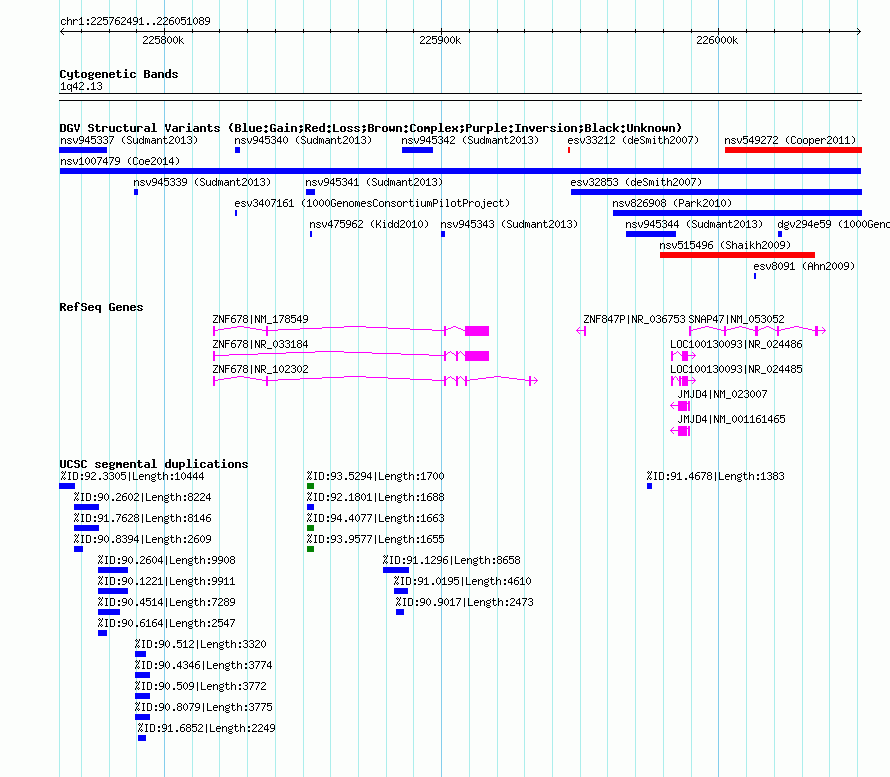Open esv3407161 1000GenomesConsortiumPilotProject variant
890x777 pixels.
point(372,203)
